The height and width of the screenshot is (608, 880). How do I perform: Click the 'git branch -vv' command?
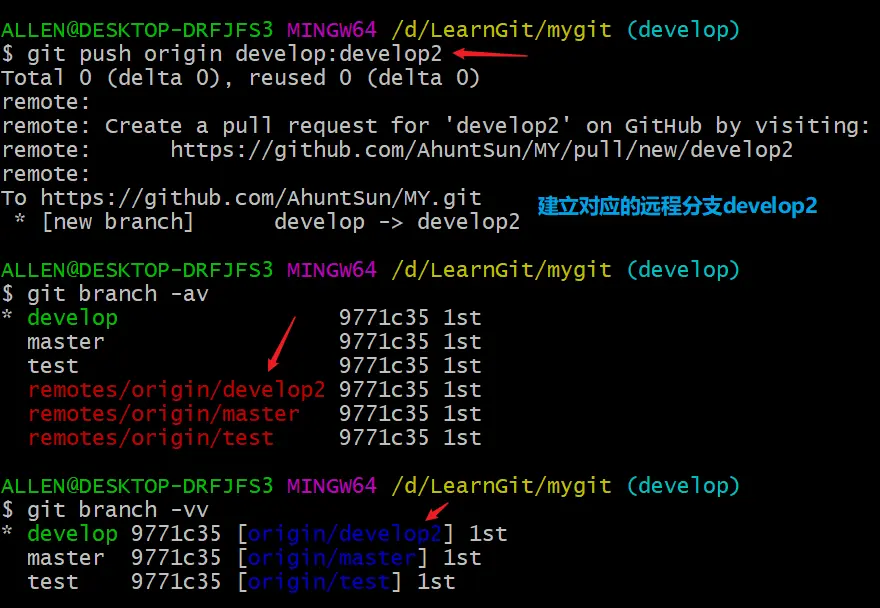[118, 510]
